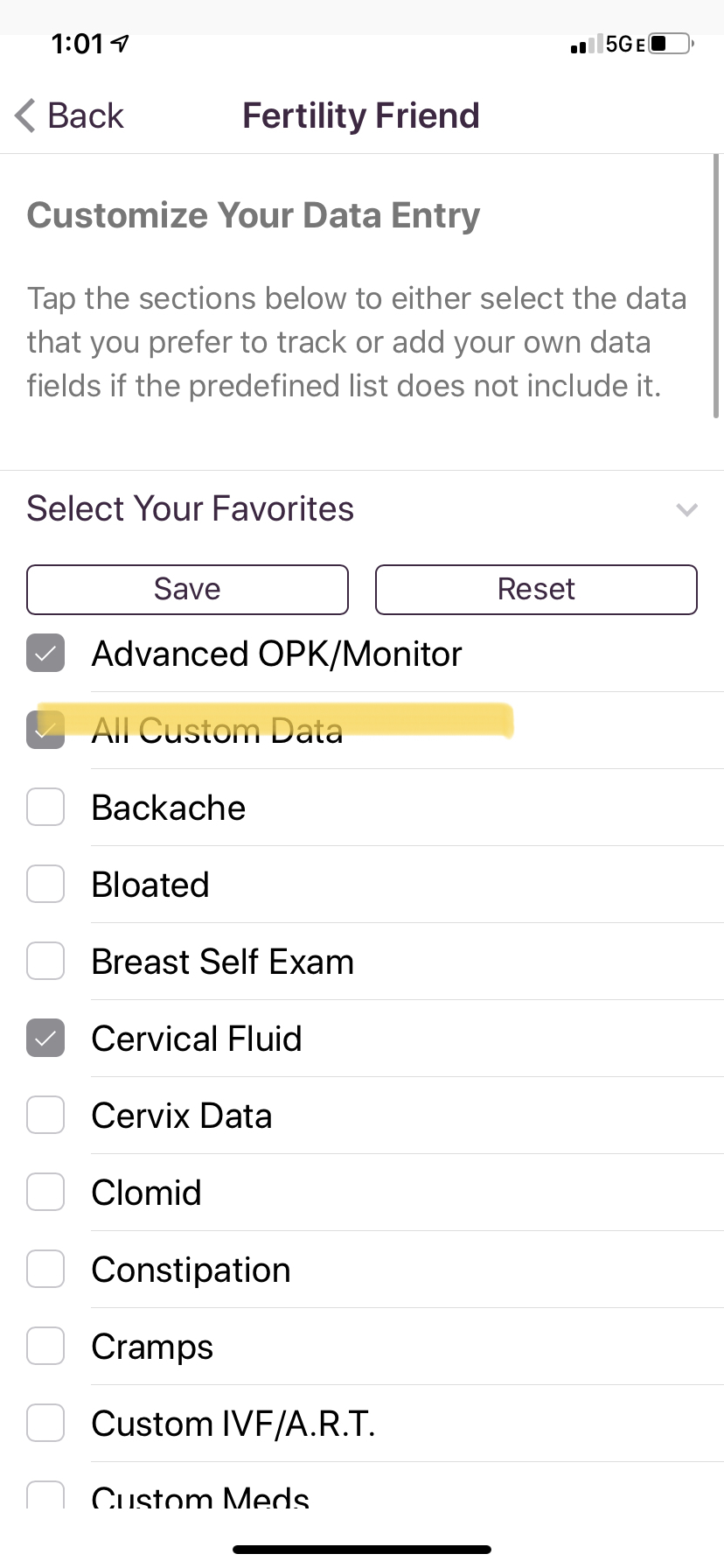
Task: Enable the Backache checkbox
Action: 45,807
